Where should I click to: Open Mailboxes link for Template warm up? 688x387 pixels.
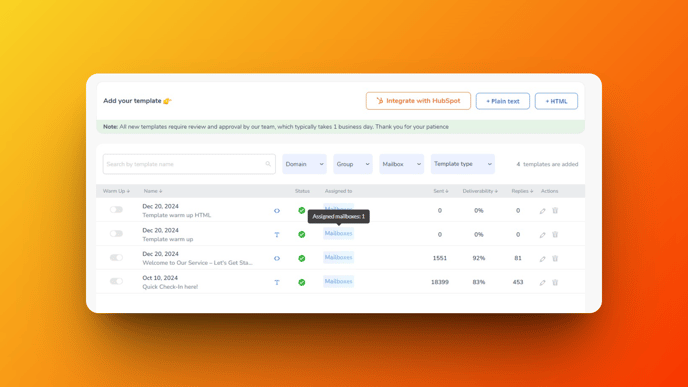point(338,233)
